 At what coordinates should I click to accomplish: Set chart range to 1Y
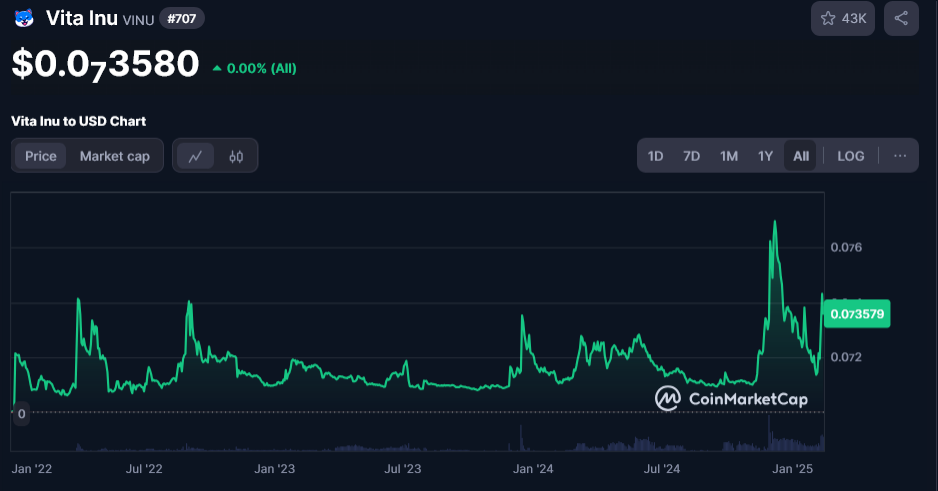(765, 156)
